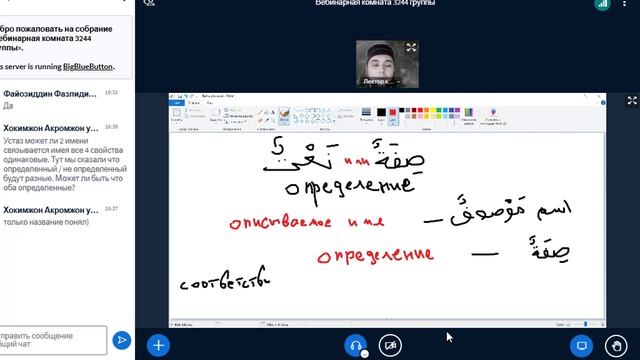Click the chat message input field
Viewport: 640px width, 360px height.
click(52, 340)
